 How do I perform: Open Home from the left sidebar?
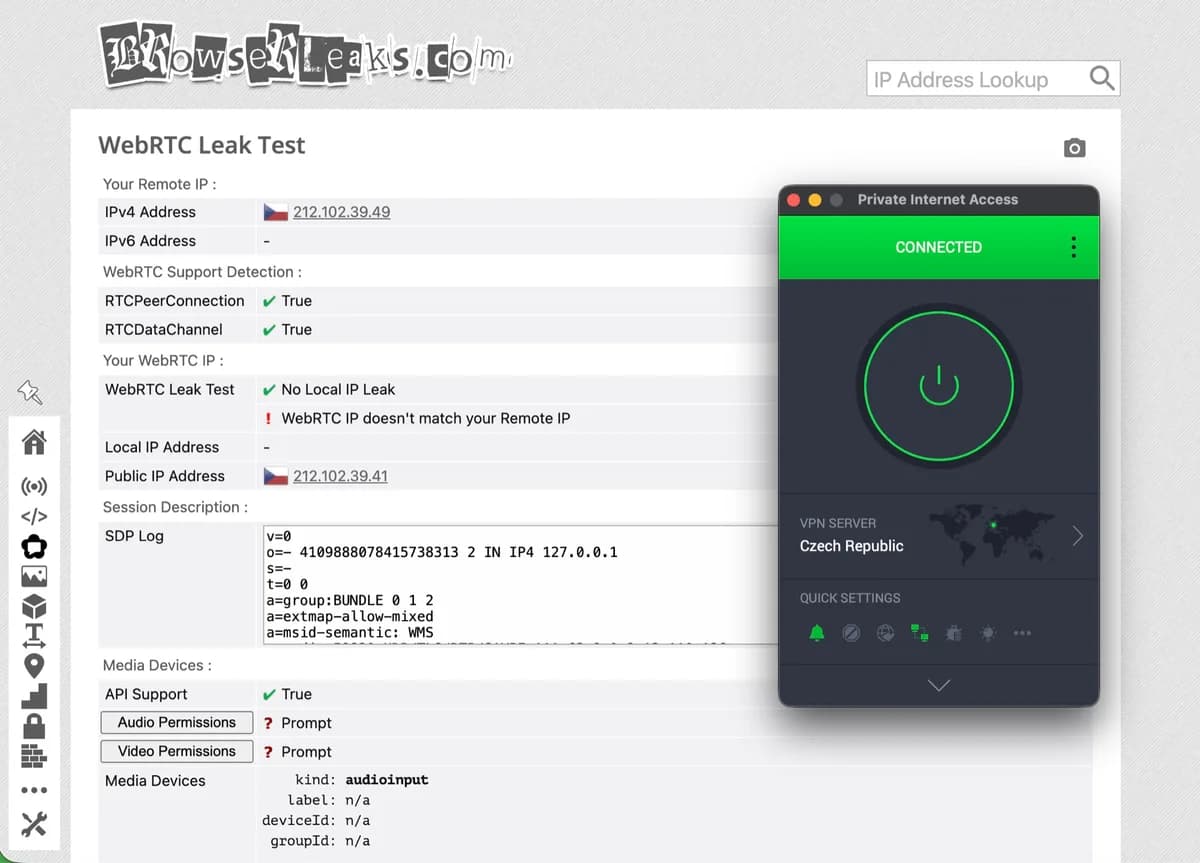tap(34, 441)
